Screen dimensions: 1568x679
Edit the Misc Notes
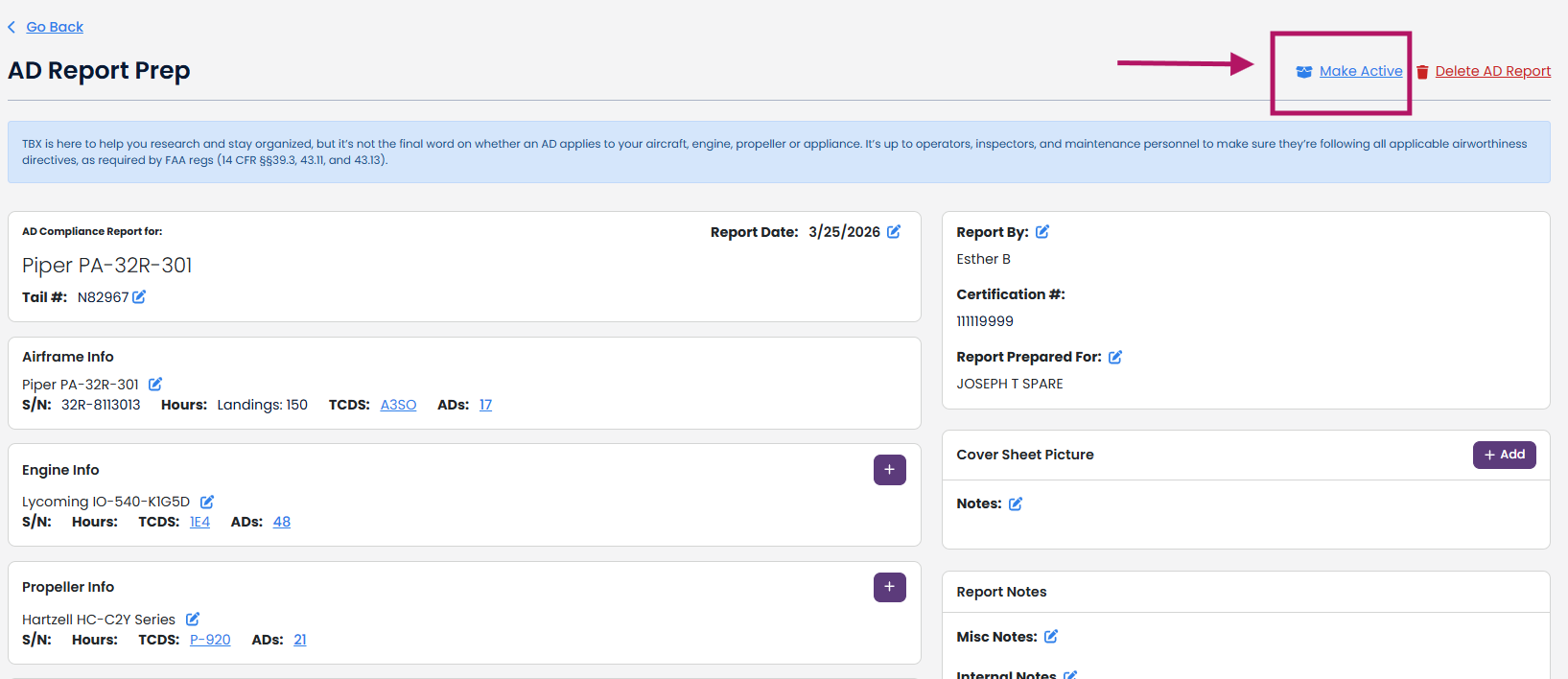tap(1051, 636)
